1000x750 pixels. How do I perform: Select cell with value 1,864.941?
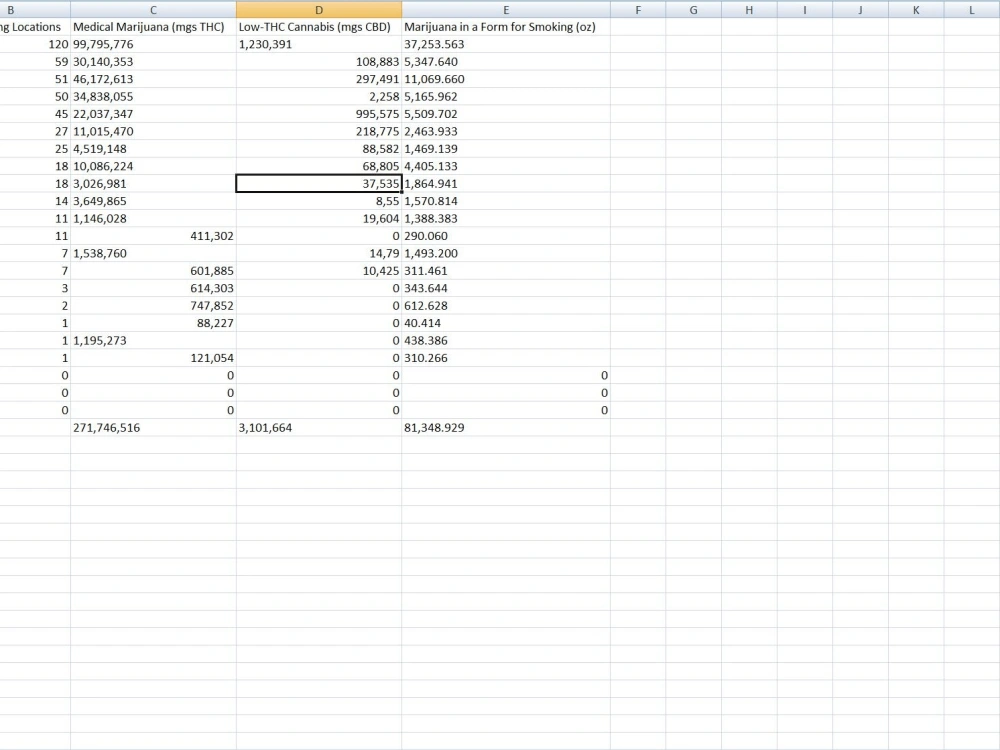(x=506, y=184)
